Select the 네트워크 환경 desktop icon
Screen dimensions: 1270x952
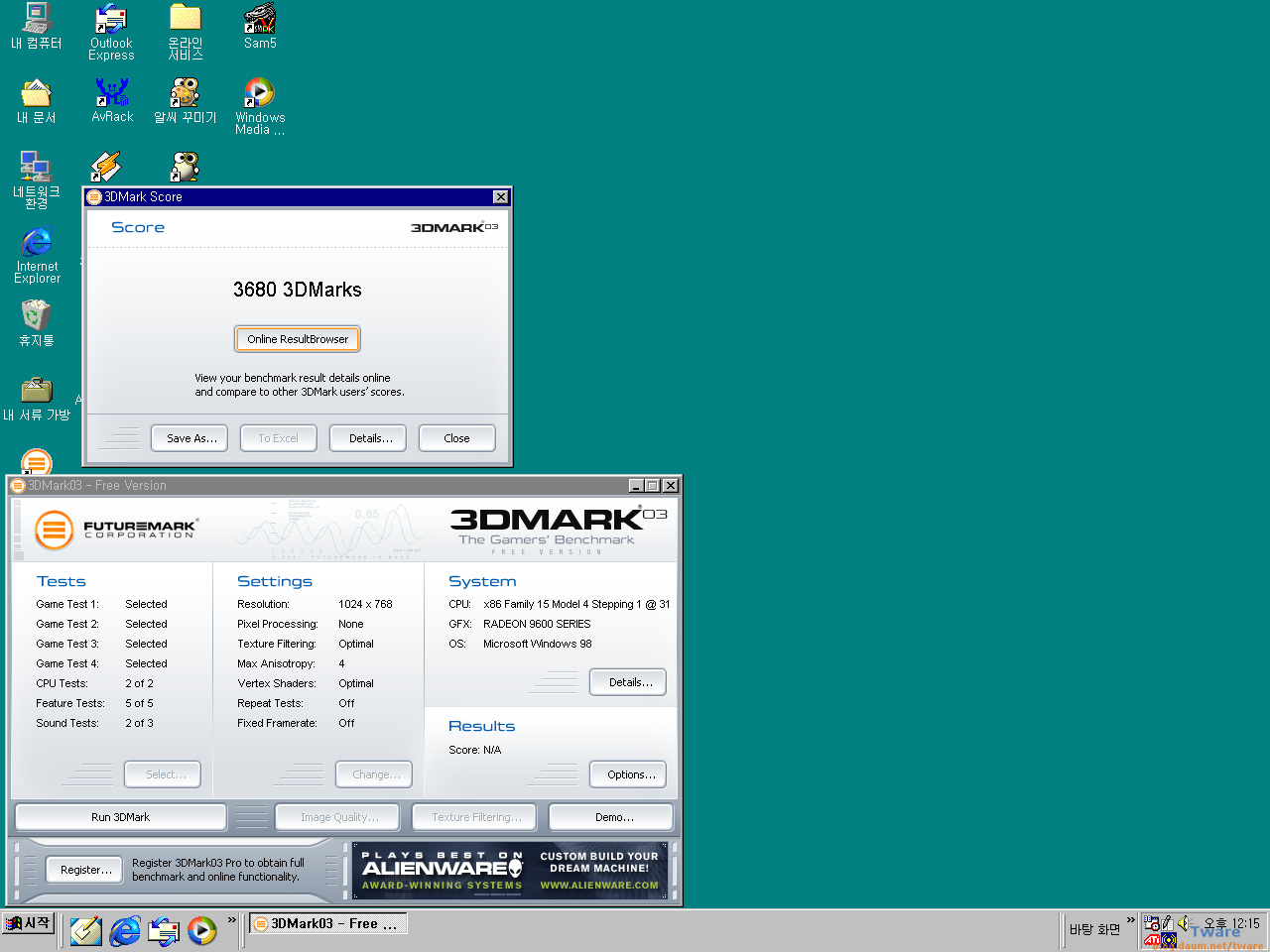[x=37, y=180]
